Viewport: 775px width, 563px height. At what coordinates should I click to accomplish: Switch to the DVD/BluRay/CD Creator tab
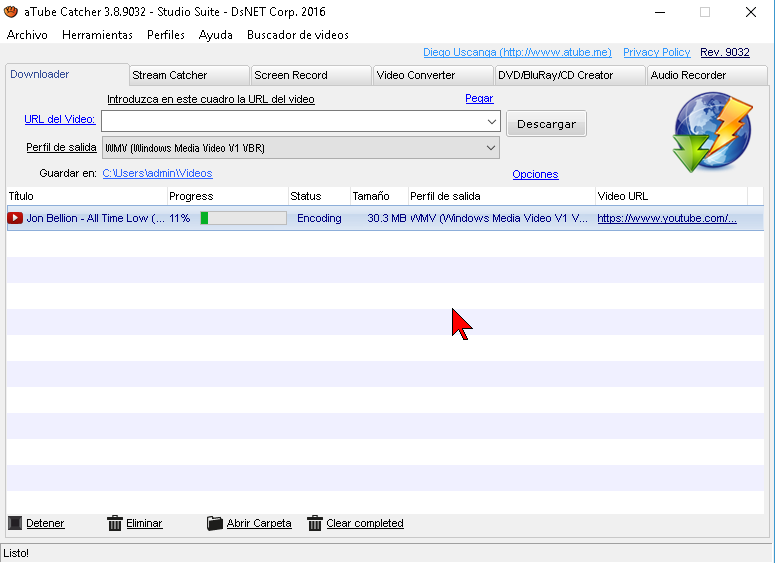pyautogui.click(x=570, y=75)
